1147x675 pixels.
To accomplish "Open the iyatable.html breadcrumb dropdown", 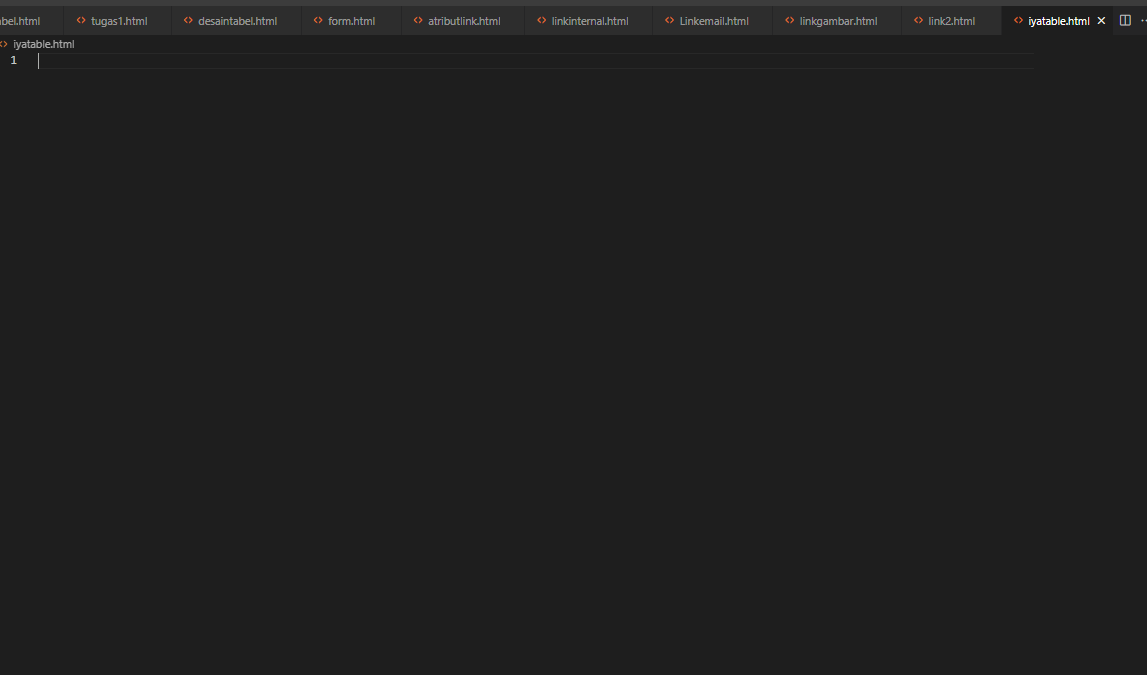I will pyautogui.click(x=42, y=43).
